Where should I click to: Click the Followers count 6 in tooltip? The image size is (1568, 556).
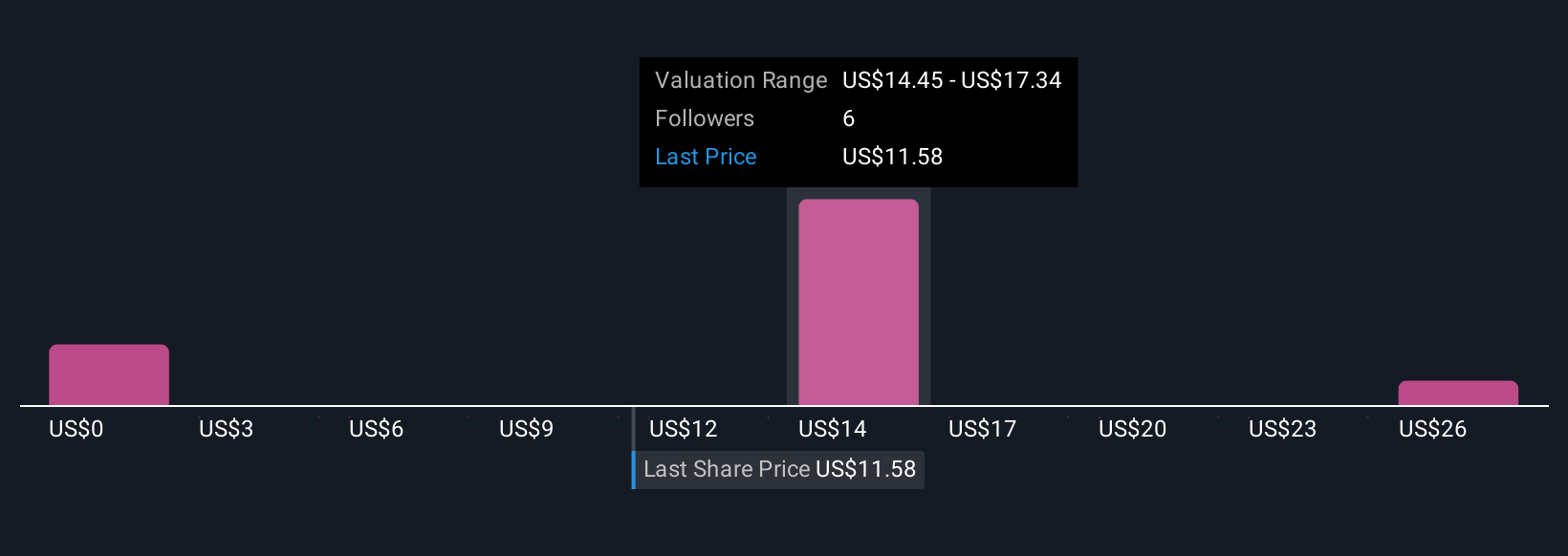point(848,118)
